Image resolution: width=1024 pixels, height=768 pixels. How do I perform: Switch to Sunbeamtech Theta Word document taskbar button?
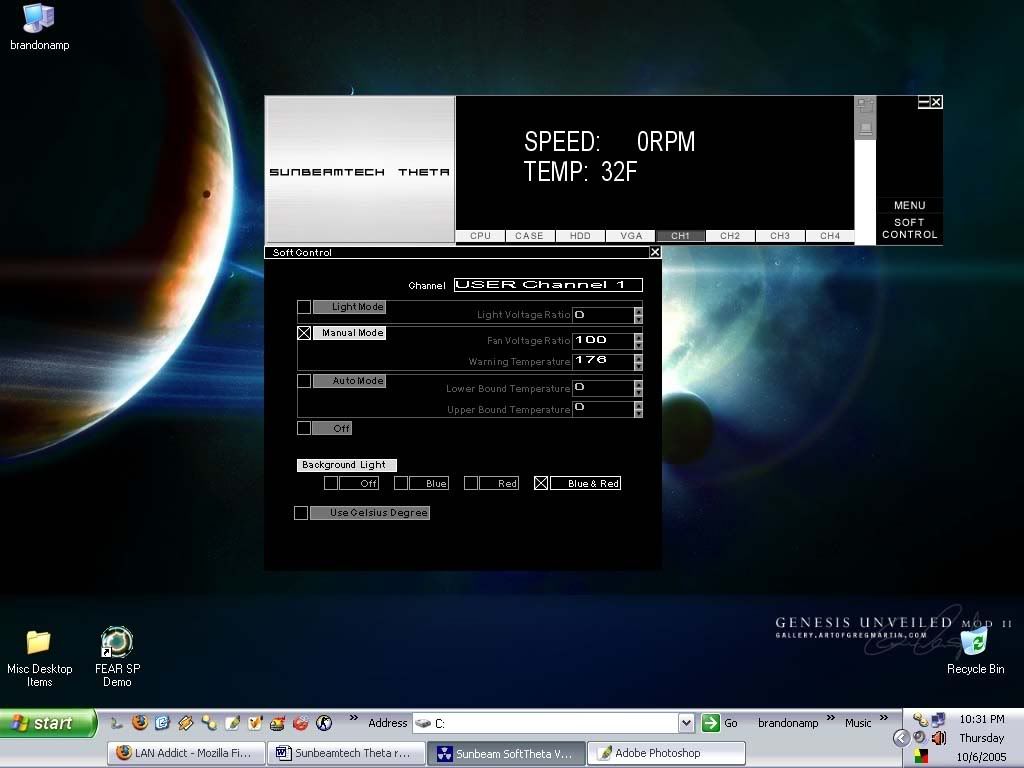[347, 753]
